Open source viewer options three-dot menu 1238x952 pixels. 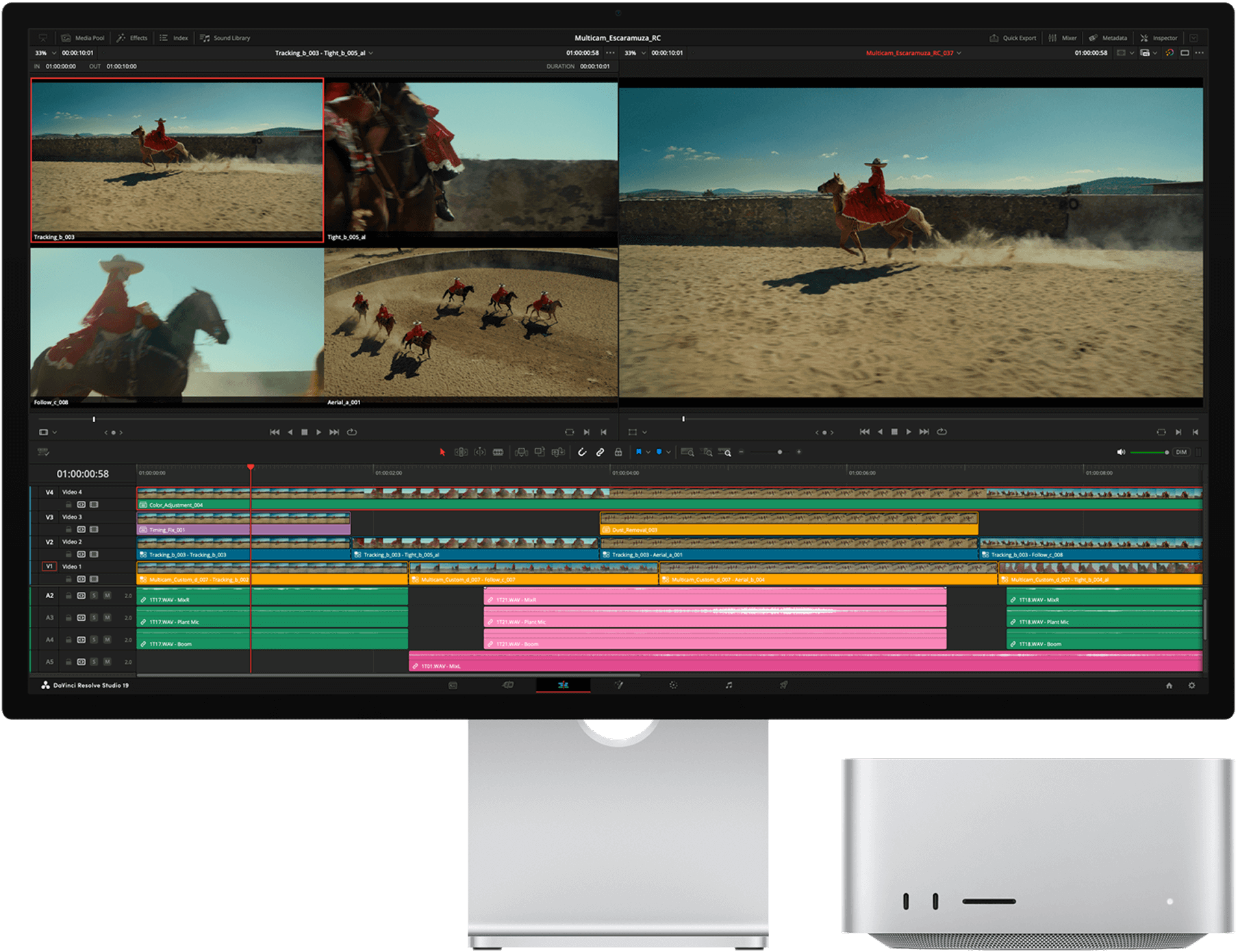(610, 53)
